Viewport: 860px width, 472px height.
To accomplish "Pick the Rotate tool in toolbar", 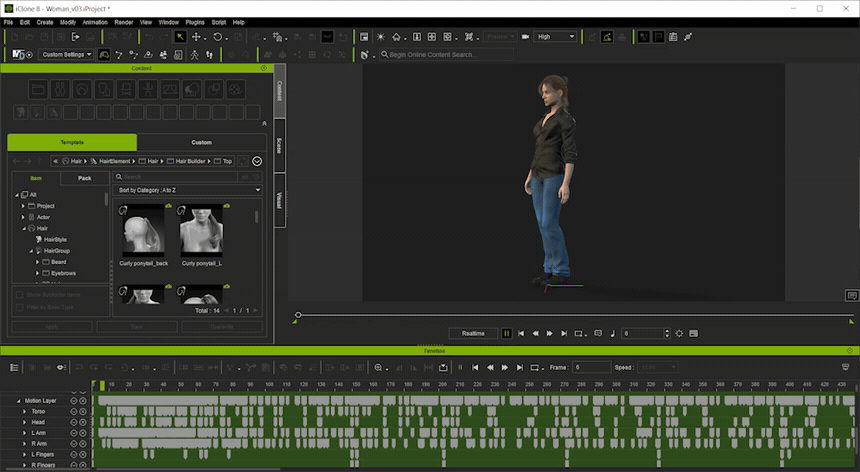I will 217,37.
